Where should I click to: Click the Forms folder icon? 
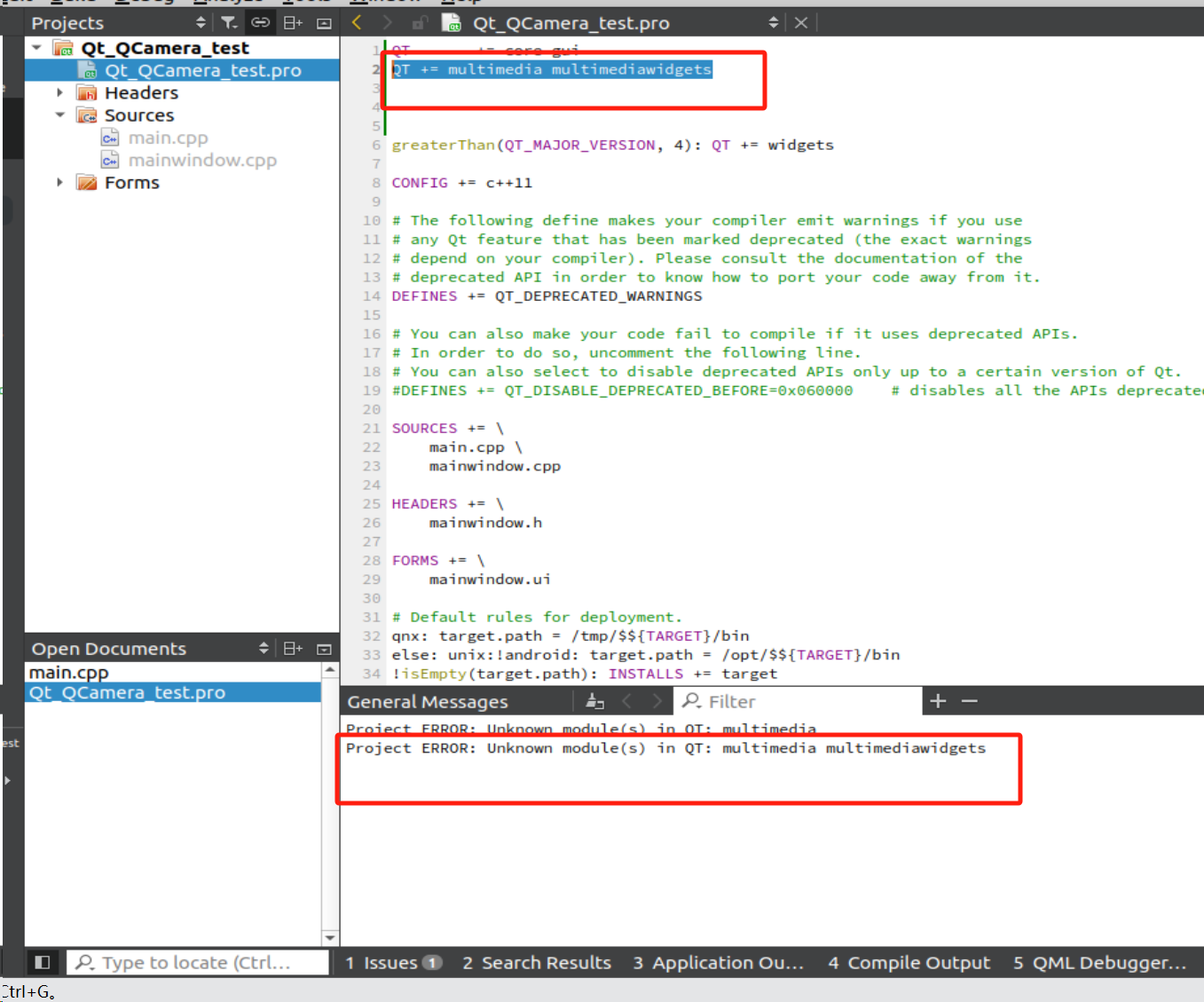(87, 182)
